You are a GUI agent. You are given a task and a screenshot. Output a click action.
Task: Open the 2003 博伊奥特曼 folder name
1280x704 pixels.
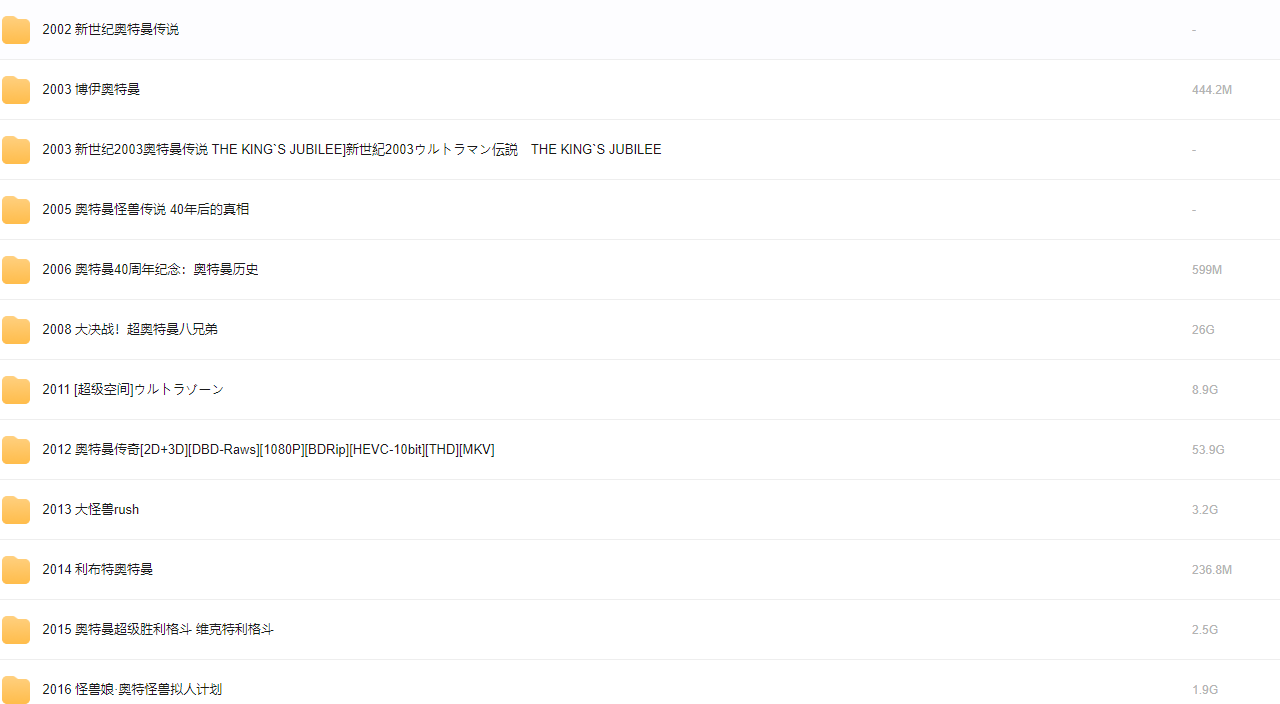click(91, 90)
